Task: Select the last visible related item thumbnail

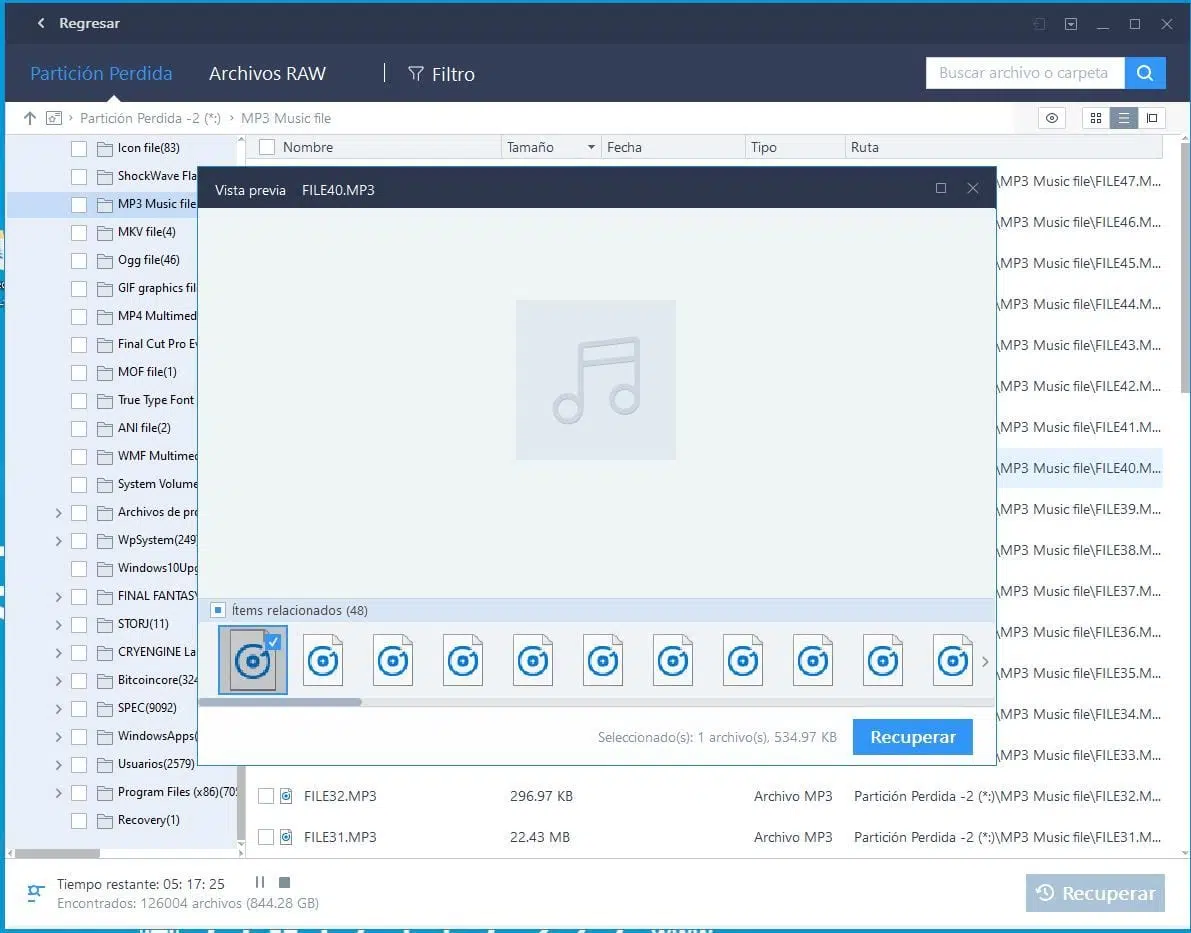Action: coord(952,660)
